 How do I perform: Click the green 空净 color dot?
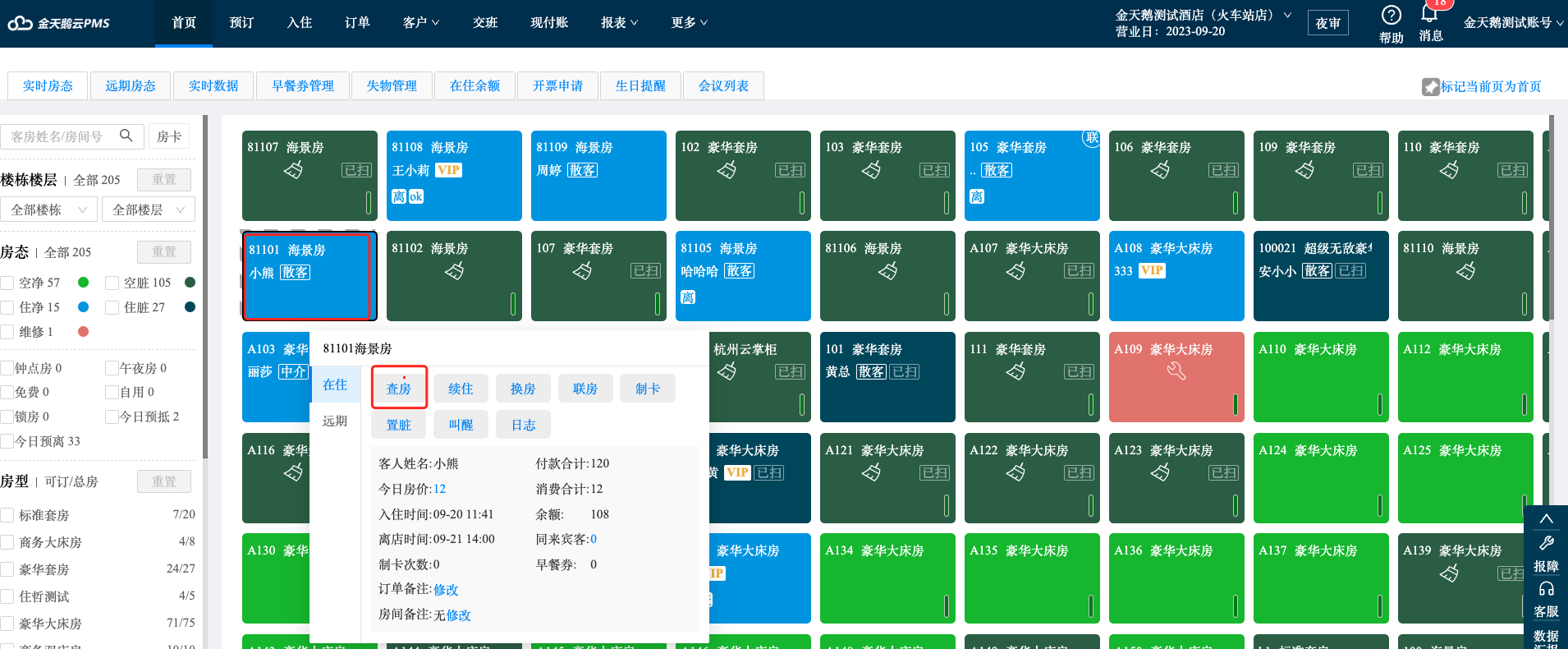[83, 283]
